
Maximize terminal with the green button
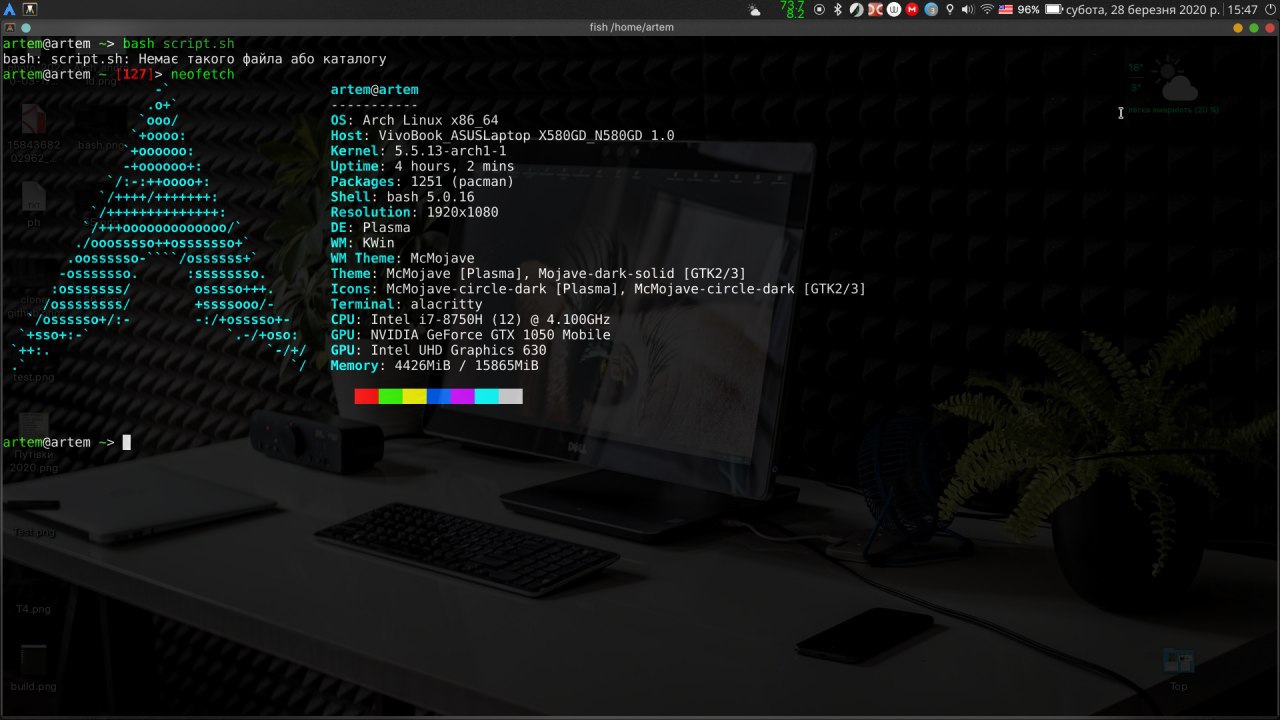click(1253, 28)
